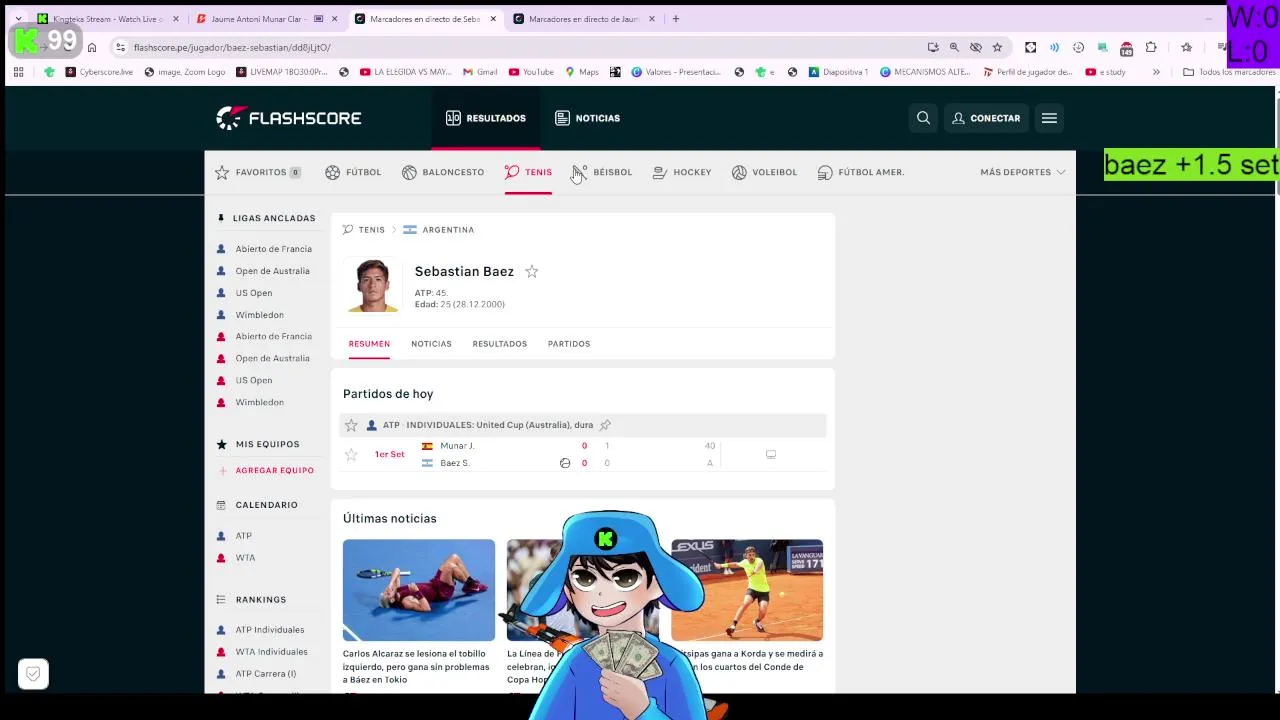The image size is (1280, 720).
Task: Bookmark this page with star icon
Action: (x=997, y=47)
